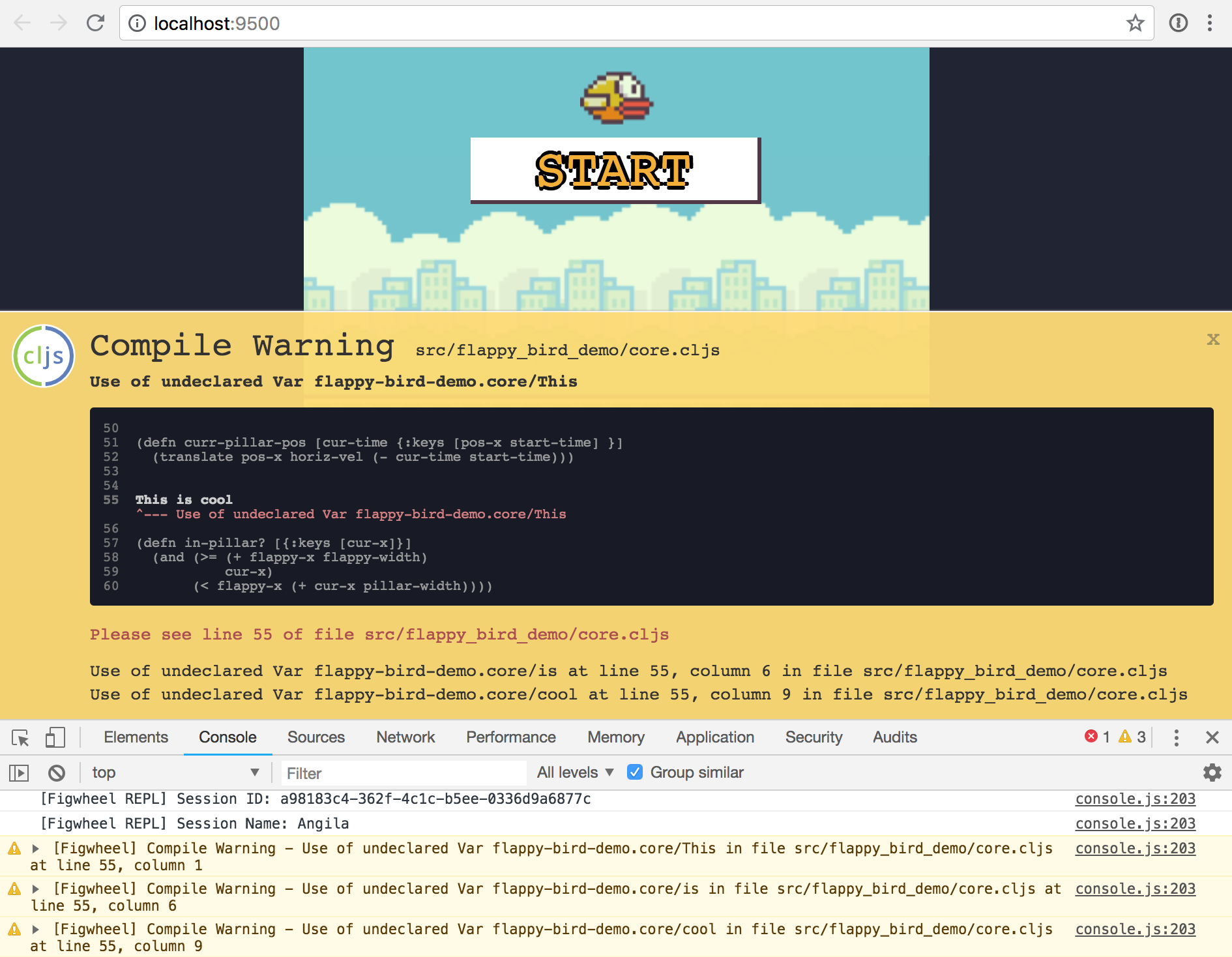Viewport: 1232px width, 957px height.
Task: Reload the localhost page
Action: 96,23
